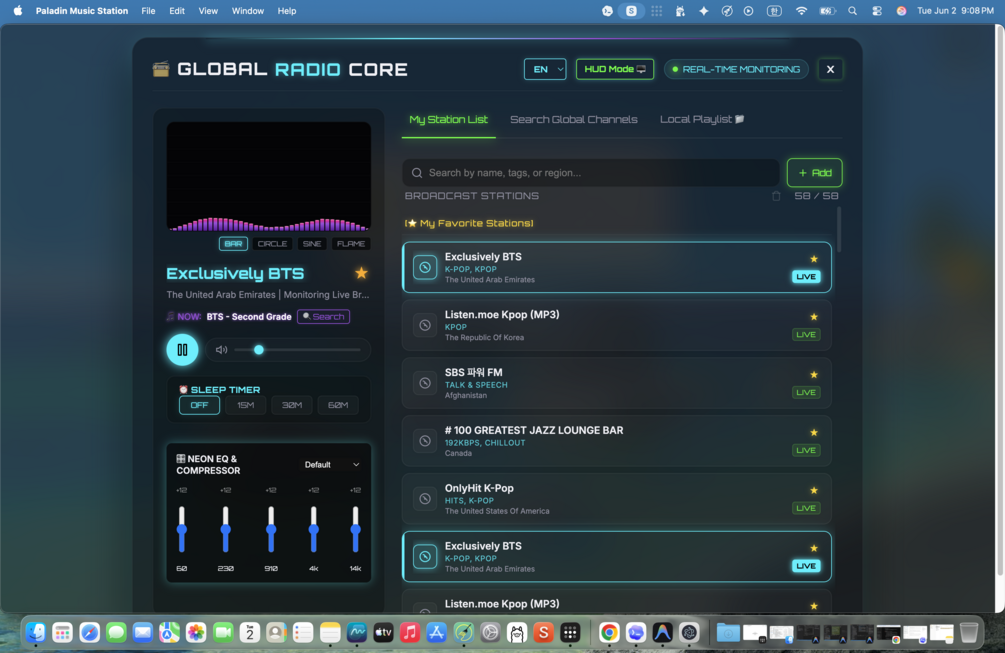Viewport: 1005px width, 653px height.
Task: Adjust the 14k EQ band slider
Action: click(355, 529)
